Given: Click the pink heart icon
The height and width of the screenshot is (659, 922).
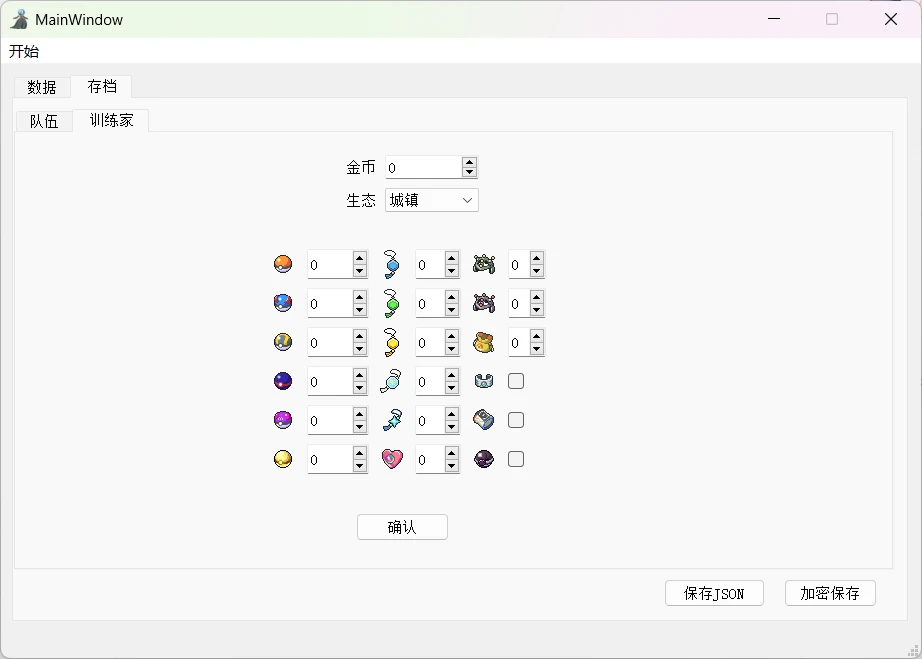Looking at the screenshot, I should (x=392, y=459).
